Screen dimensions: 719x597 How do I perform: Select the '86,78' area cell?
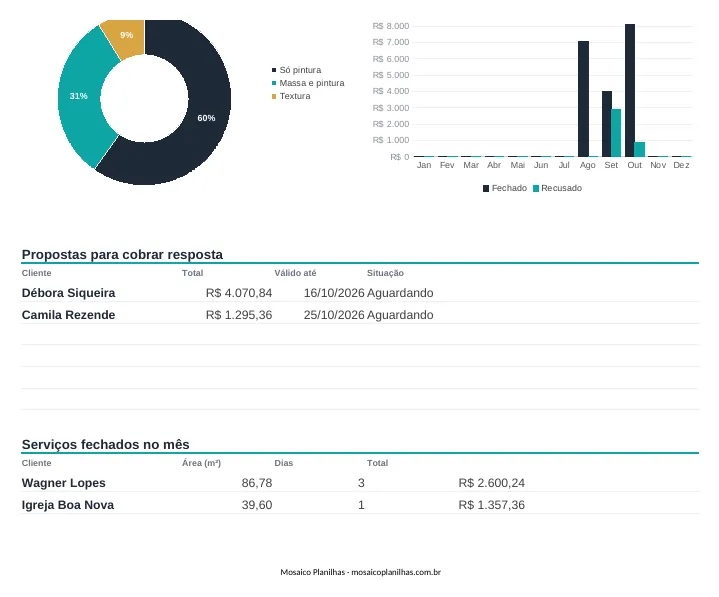(x=257, y=483)
